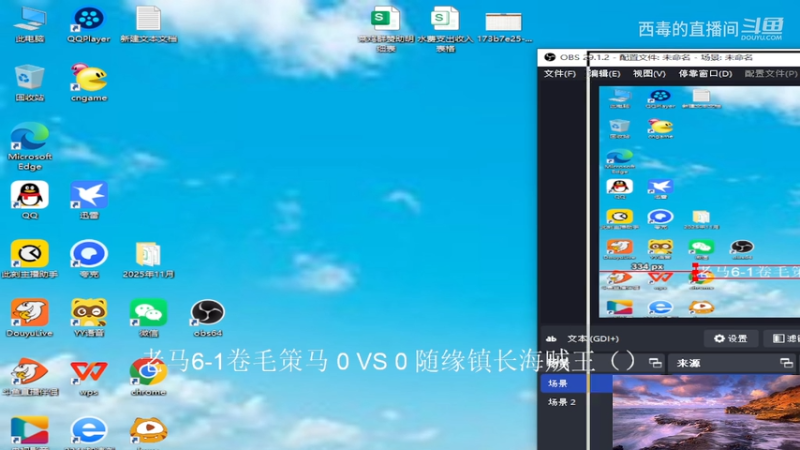The height and width of the screenshot is (450, 800).
Task: Open OBS 停靠窗口(D) menu
Action: pyautogui.click(x=705, y=73)
